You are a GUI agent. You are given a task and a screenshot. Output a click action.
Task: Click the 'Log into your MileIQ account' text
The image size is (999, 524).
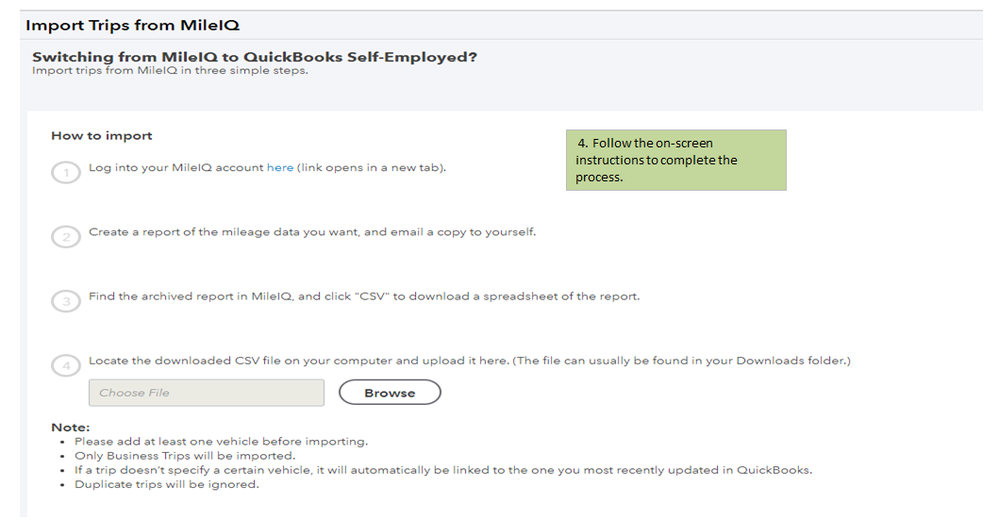tap(176, 168)
